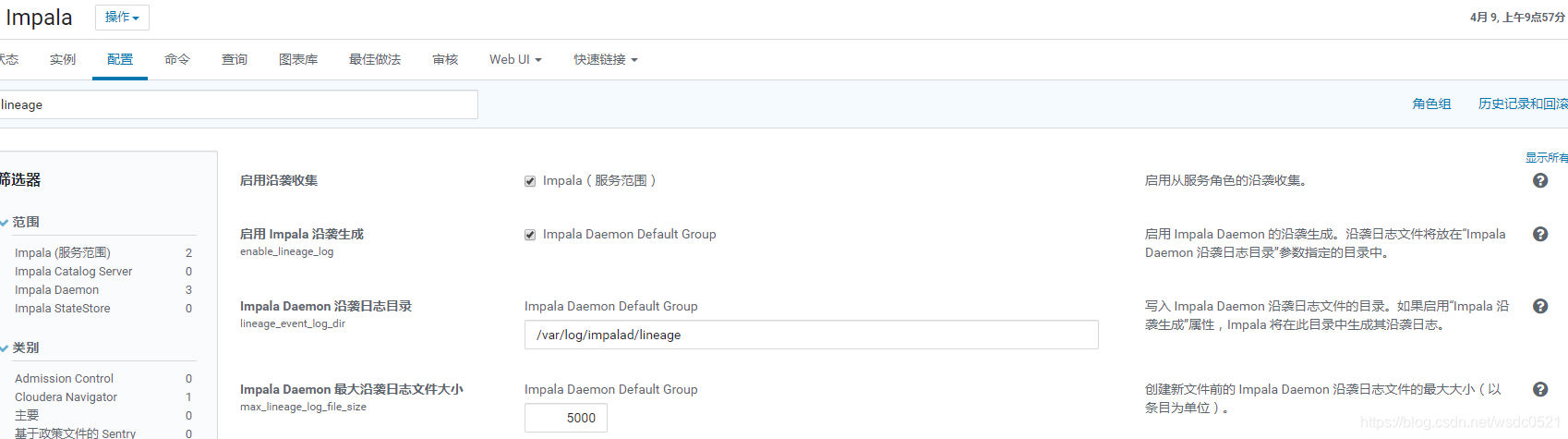
Task: Filter by 主要 category
Action: point(27,415)
